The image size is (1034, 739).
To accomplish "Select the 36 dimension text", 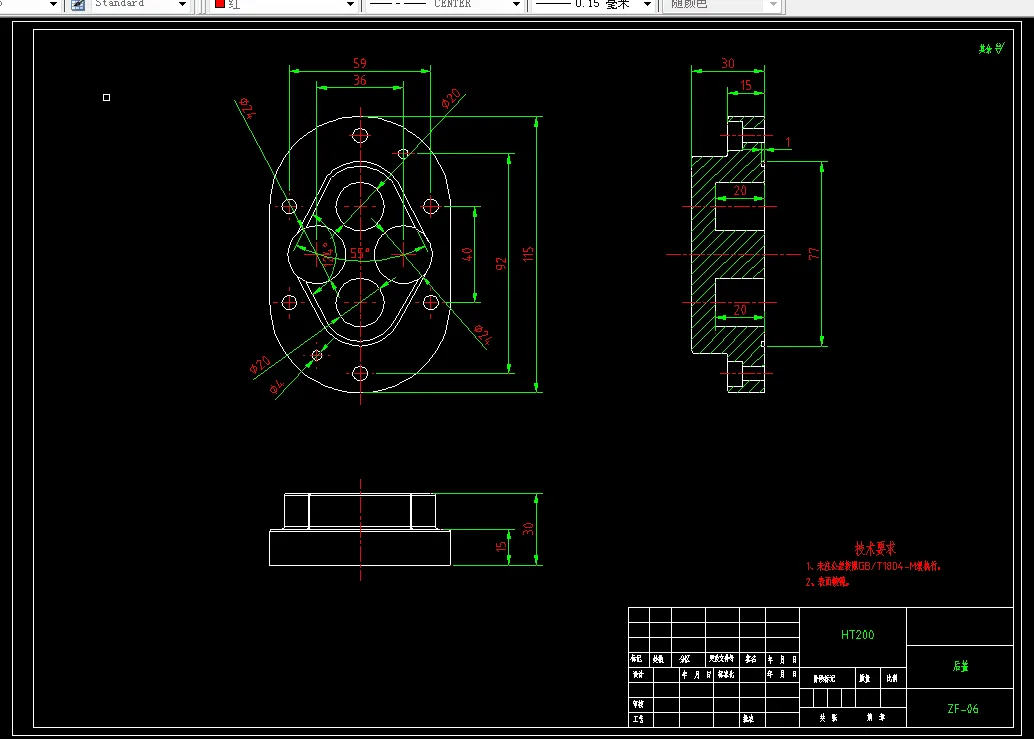I will click(359, 80).
